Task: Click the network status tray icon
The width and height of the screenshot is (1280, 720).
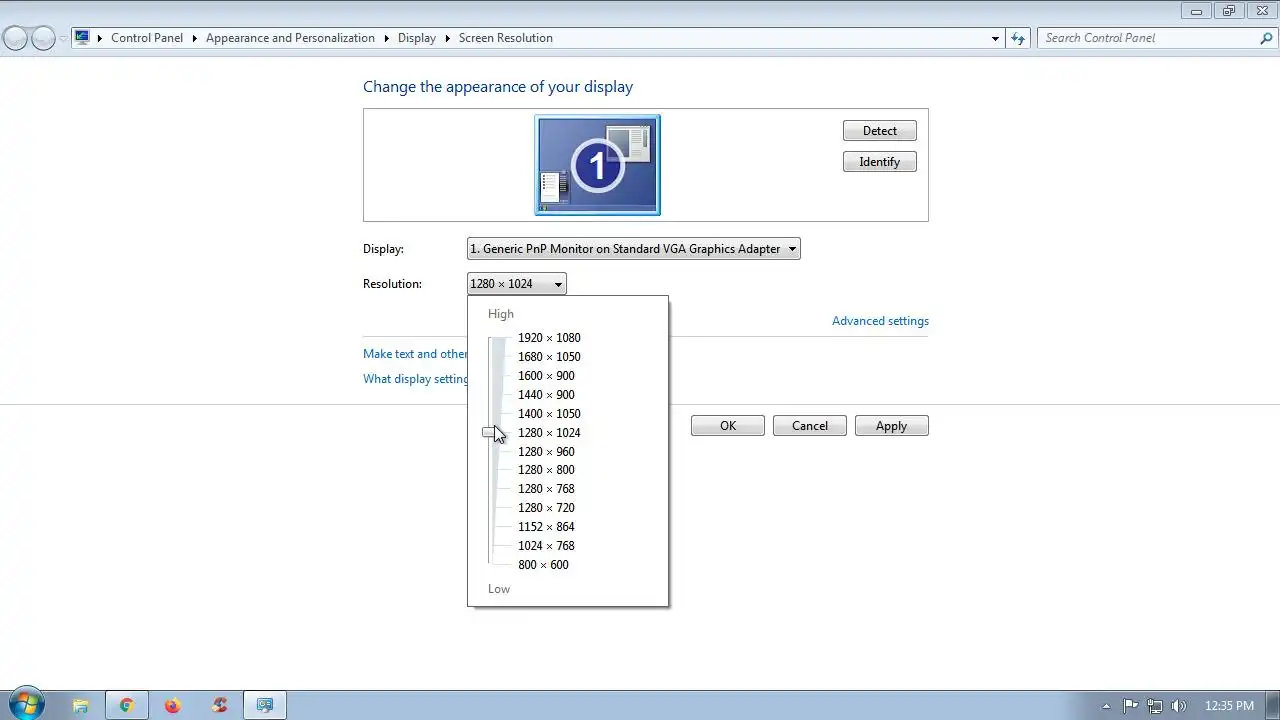Action: (1155, 706)
